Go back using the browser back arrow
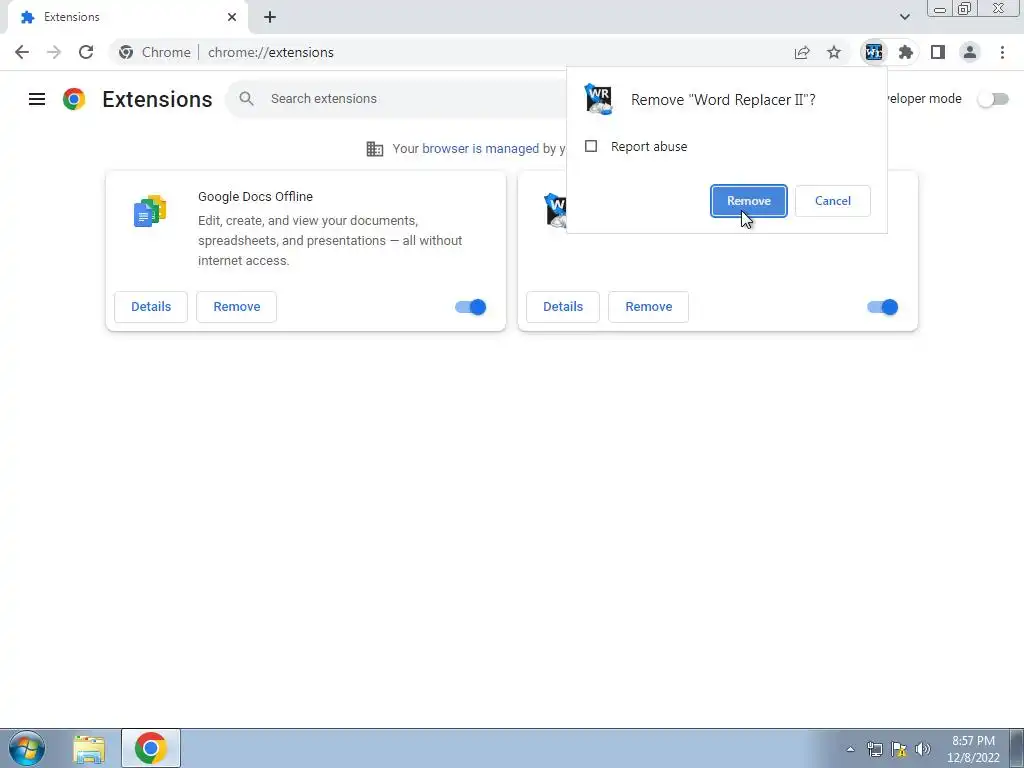Viewport: 1024px width, 768px height. pyautogui.click(x=22, y=52)
